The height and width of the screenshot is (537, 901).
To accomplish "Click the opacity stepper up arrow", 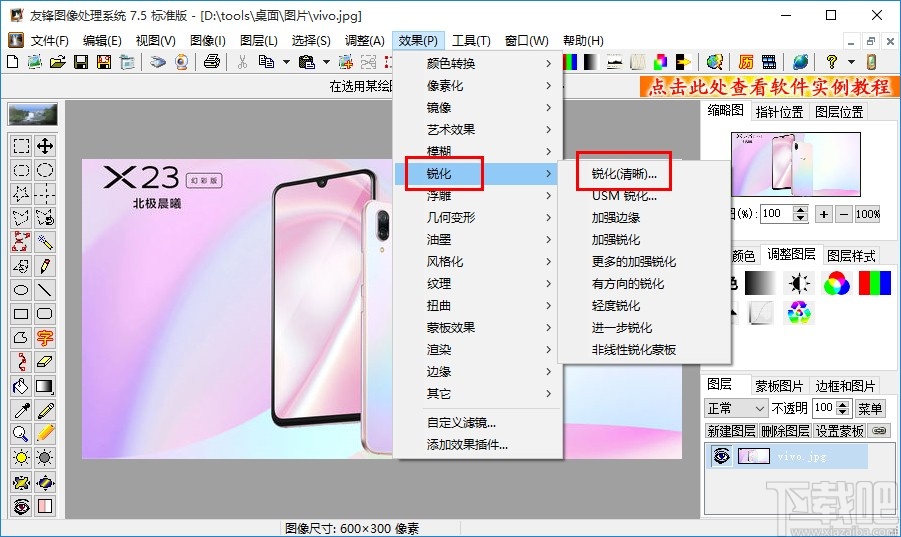I will tap(843, 404).
